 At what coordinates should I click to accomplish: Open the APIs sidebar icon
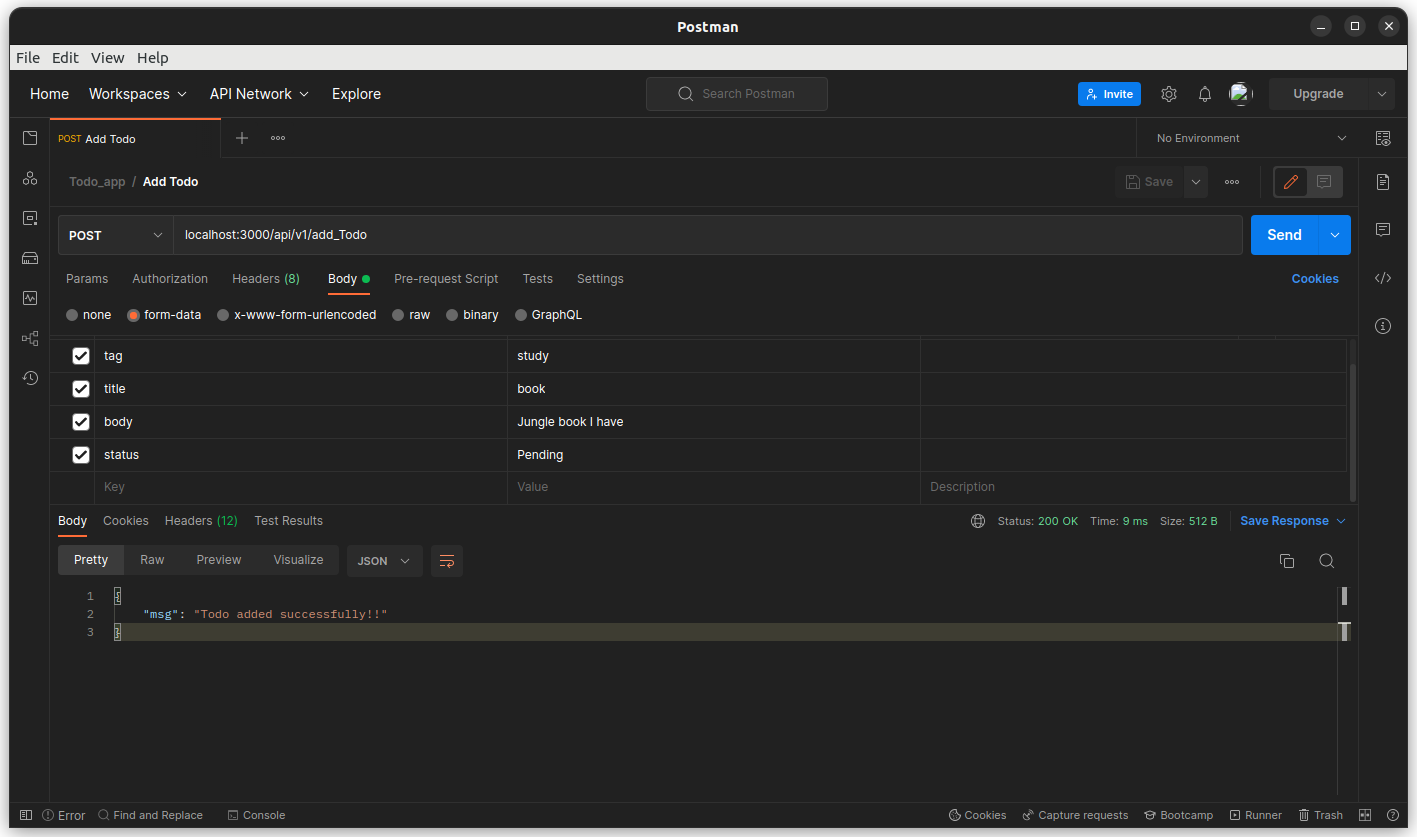point(30,178)
